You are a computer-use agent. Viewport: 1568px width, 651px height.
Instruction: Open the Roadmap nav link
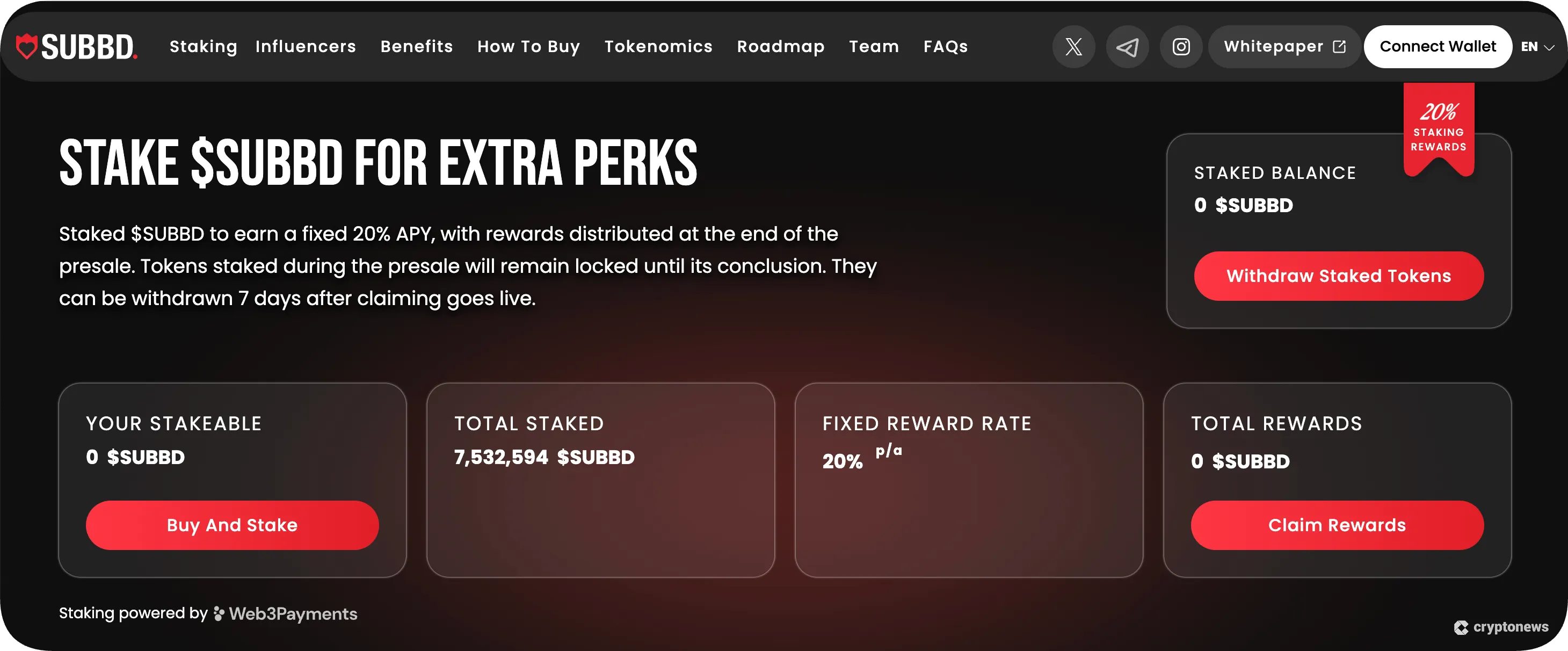tap(780, 47)
